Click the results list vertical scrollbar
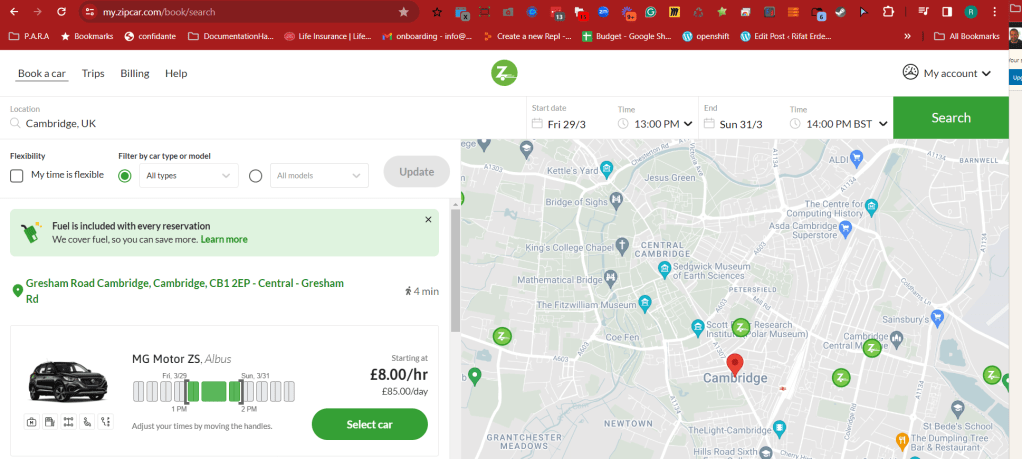Screen dimensions: 1022x459 [x=456, y=269]
